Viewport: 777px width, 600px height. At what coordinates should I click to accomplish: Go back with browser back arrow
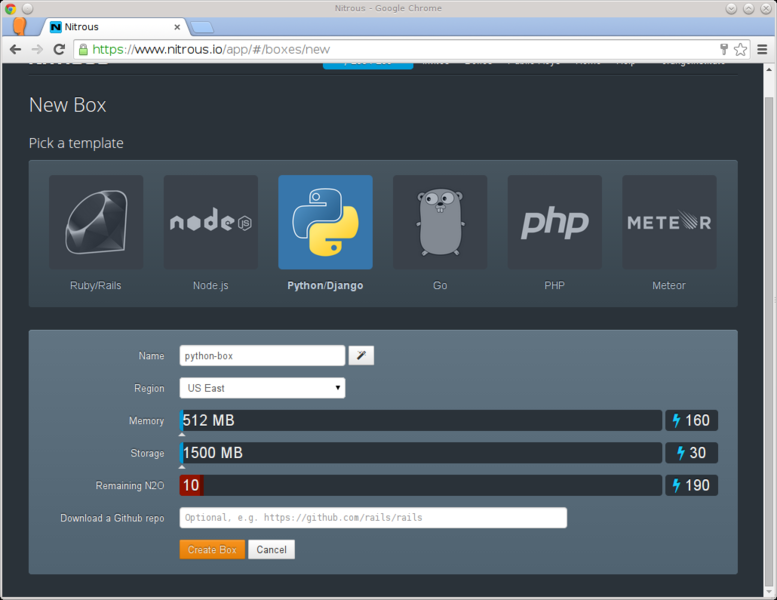coord(16,50)
